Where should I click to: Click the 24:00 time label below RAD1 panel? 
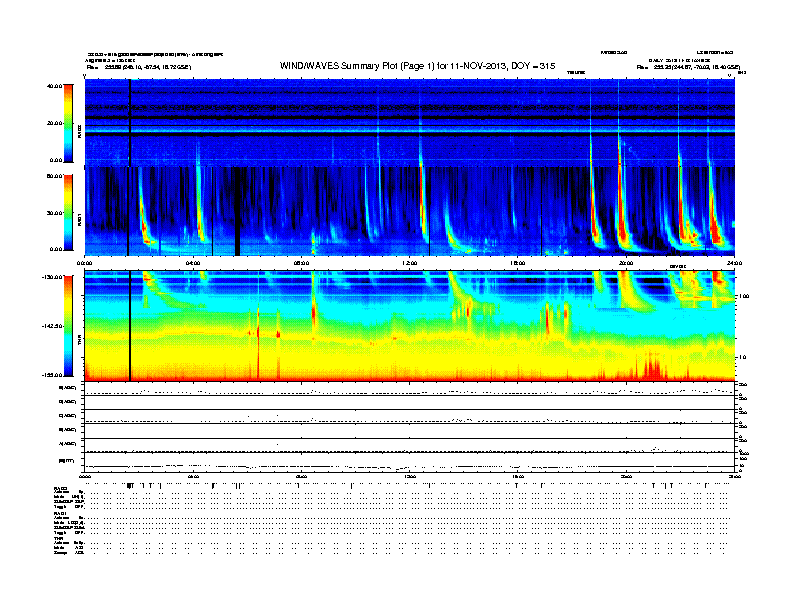[x=734, y=263]
